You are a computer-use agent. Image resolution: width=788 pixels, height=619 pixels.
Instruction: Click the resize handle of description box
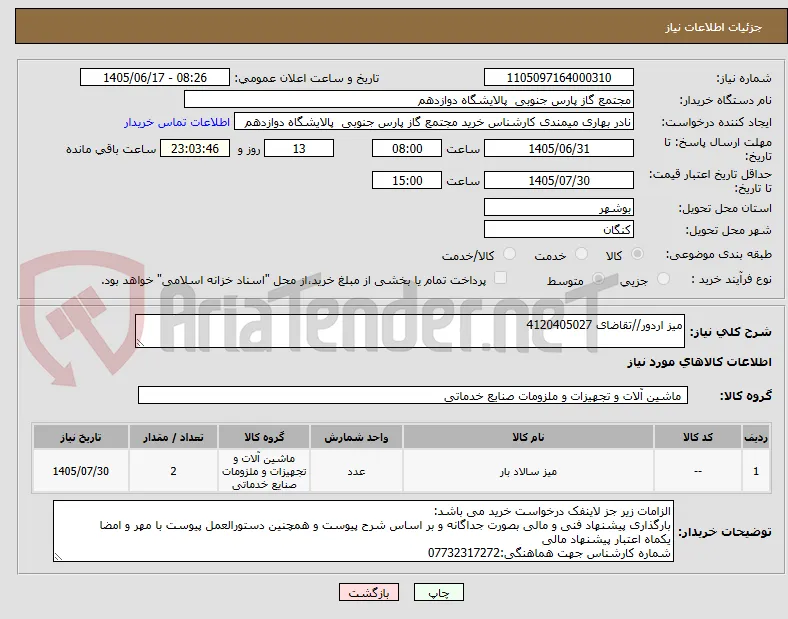[140, 343]
